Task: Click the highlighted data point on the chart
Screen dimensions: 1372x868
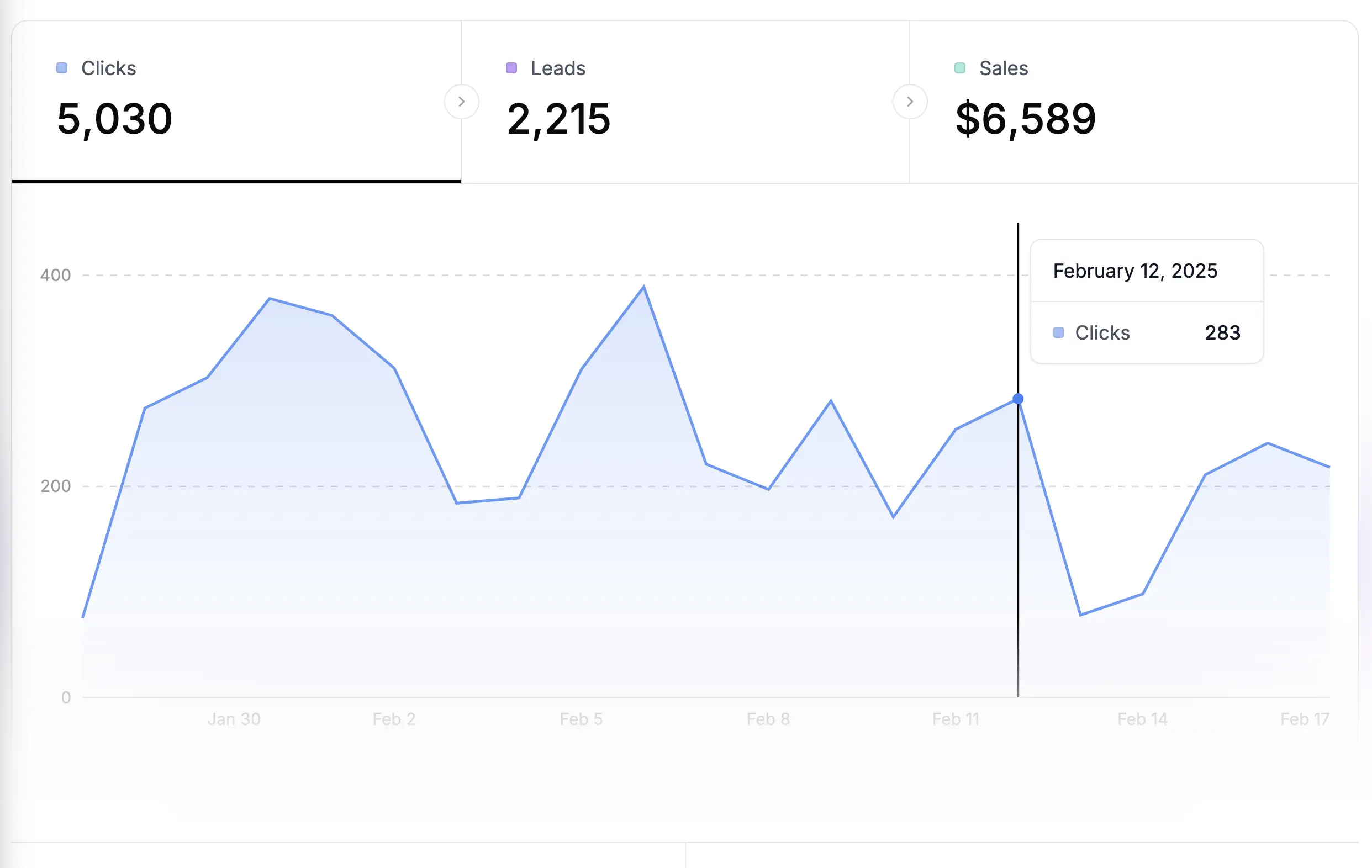Action: click(1017, 399)
